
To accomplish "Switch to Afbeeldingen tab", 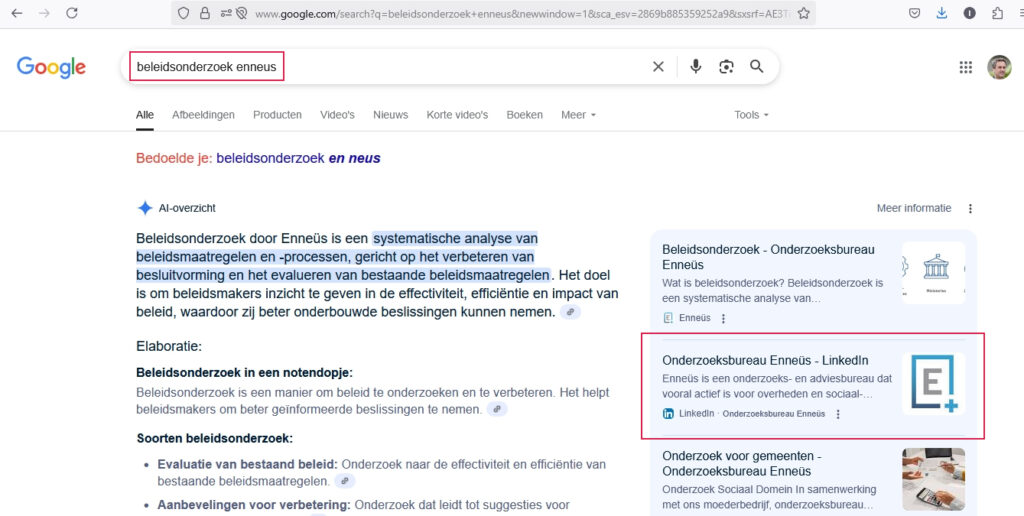I will (x=203, y=115).
